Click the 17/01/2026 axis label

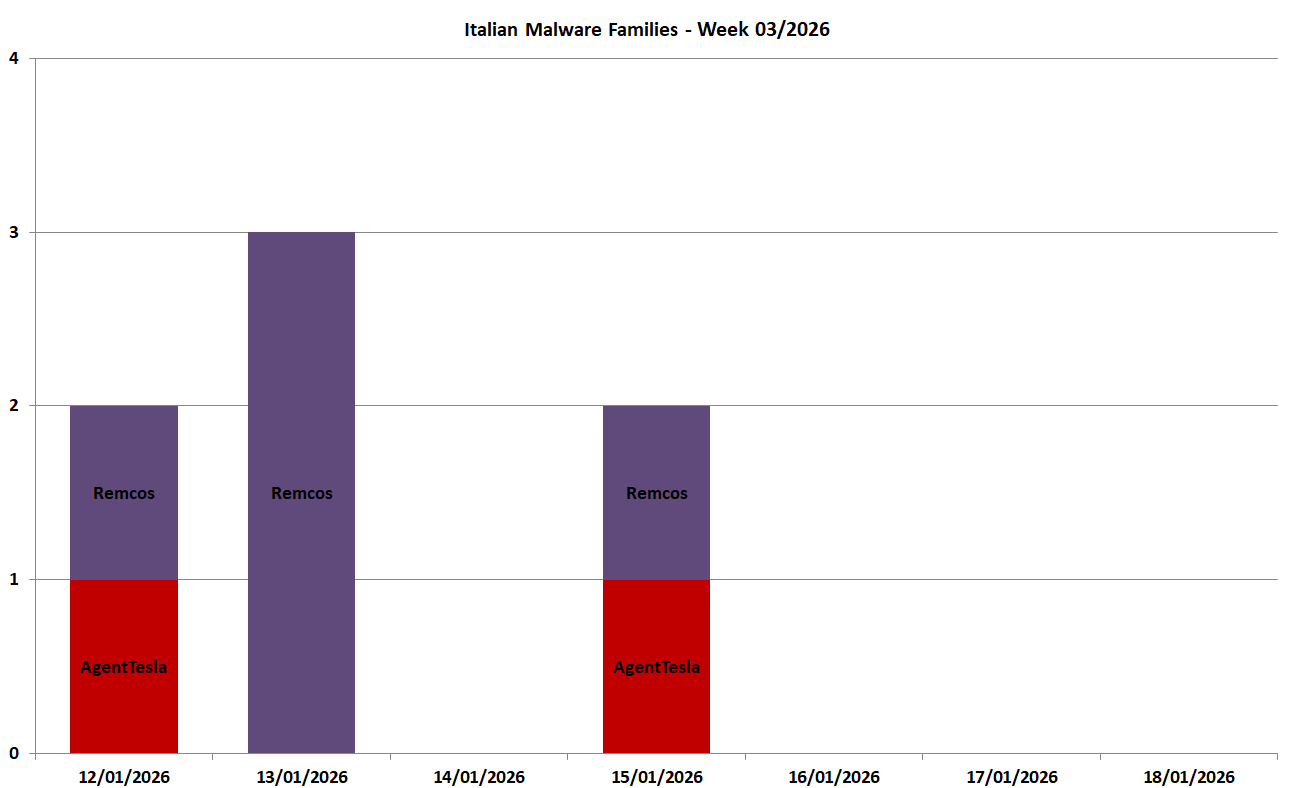[1012, 777]
